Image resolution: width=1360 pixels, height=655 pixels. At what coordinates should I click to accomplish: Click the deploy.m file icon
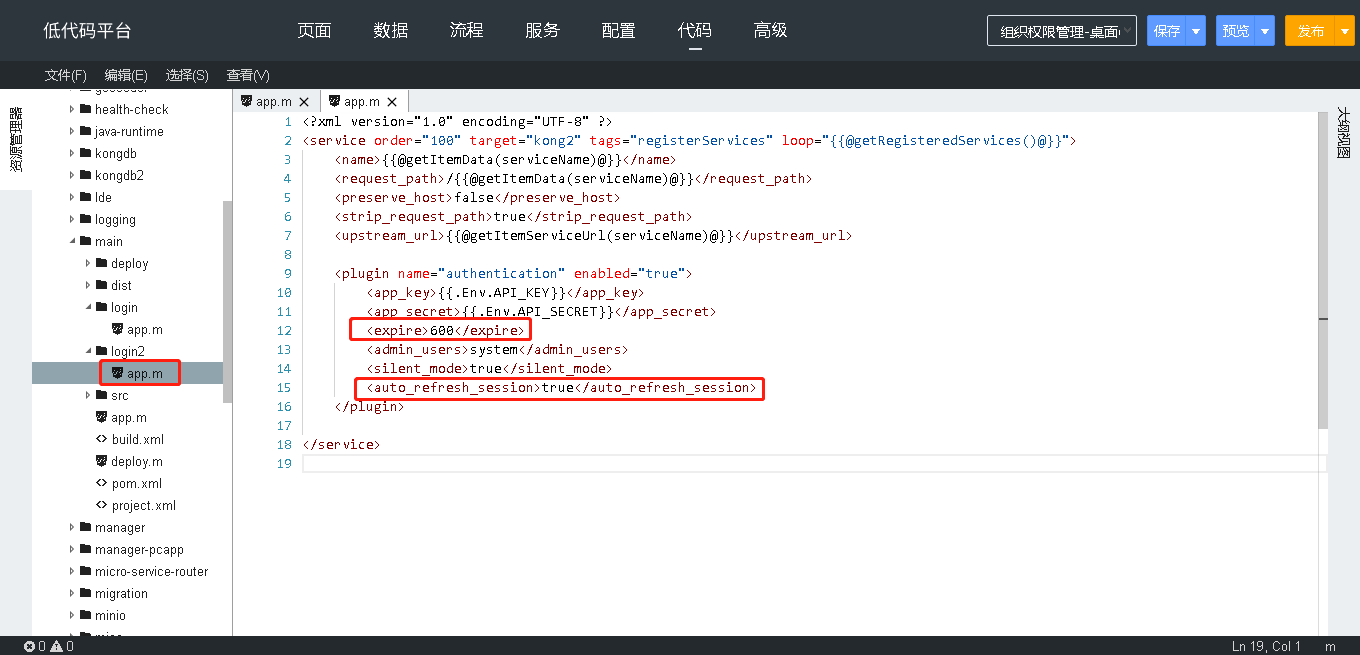(x=101, y=462)
